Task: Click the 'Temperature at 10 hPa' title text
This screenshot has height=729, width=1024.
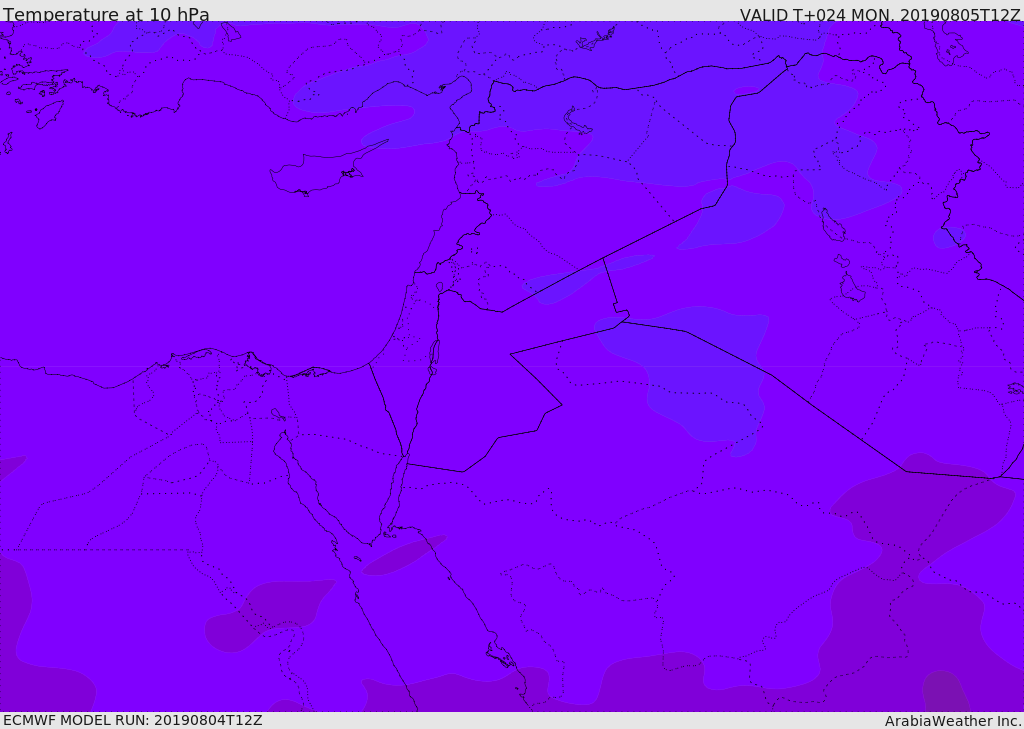Action: click(x=106, y=14)
